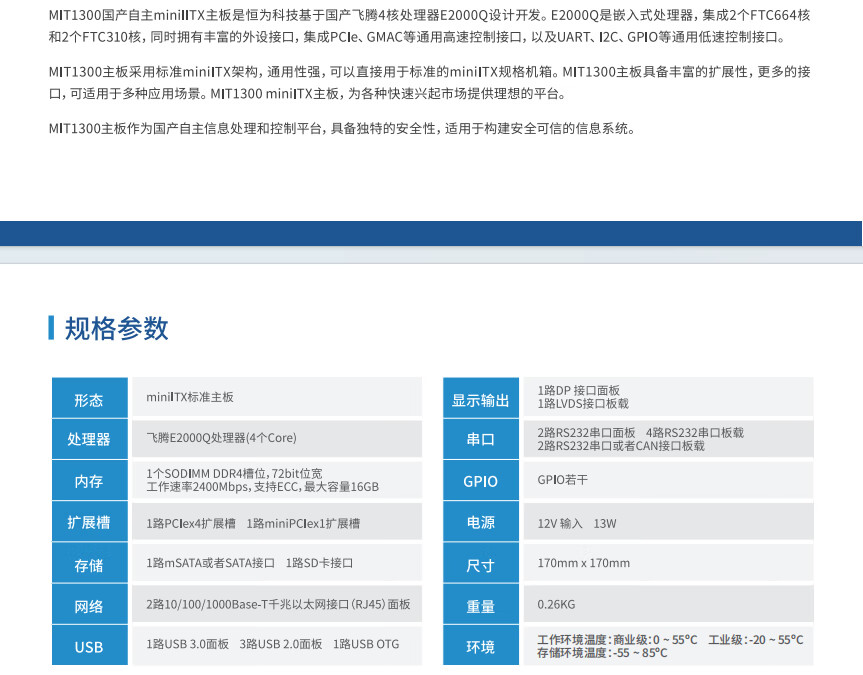863x675 pixels.
Task: Click the 1路PCIex4扩展槽 text
Action: [x=190, y=524]
